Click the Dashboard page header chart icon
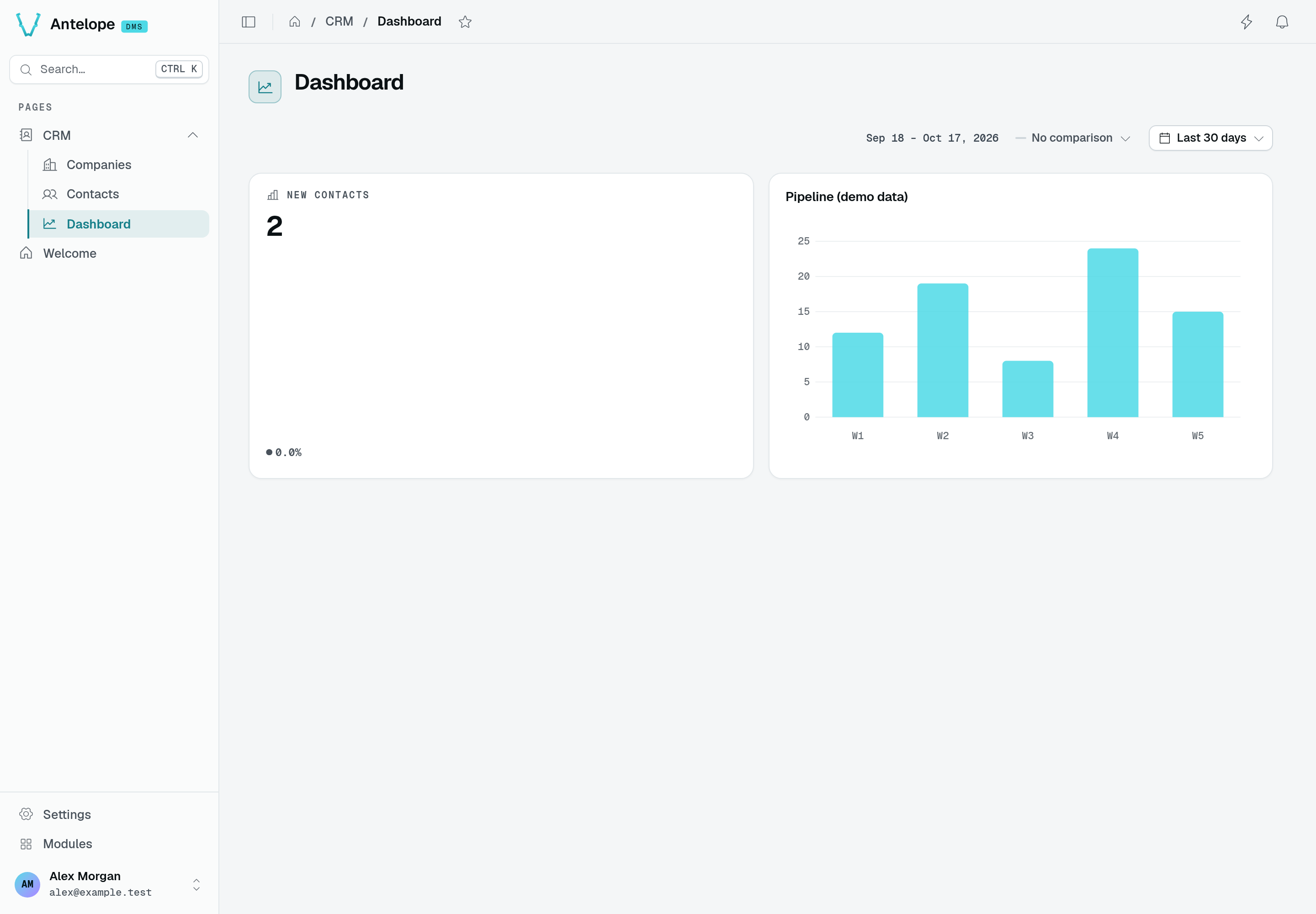This screenshot has width=1316, height=914. coord(265,87)
